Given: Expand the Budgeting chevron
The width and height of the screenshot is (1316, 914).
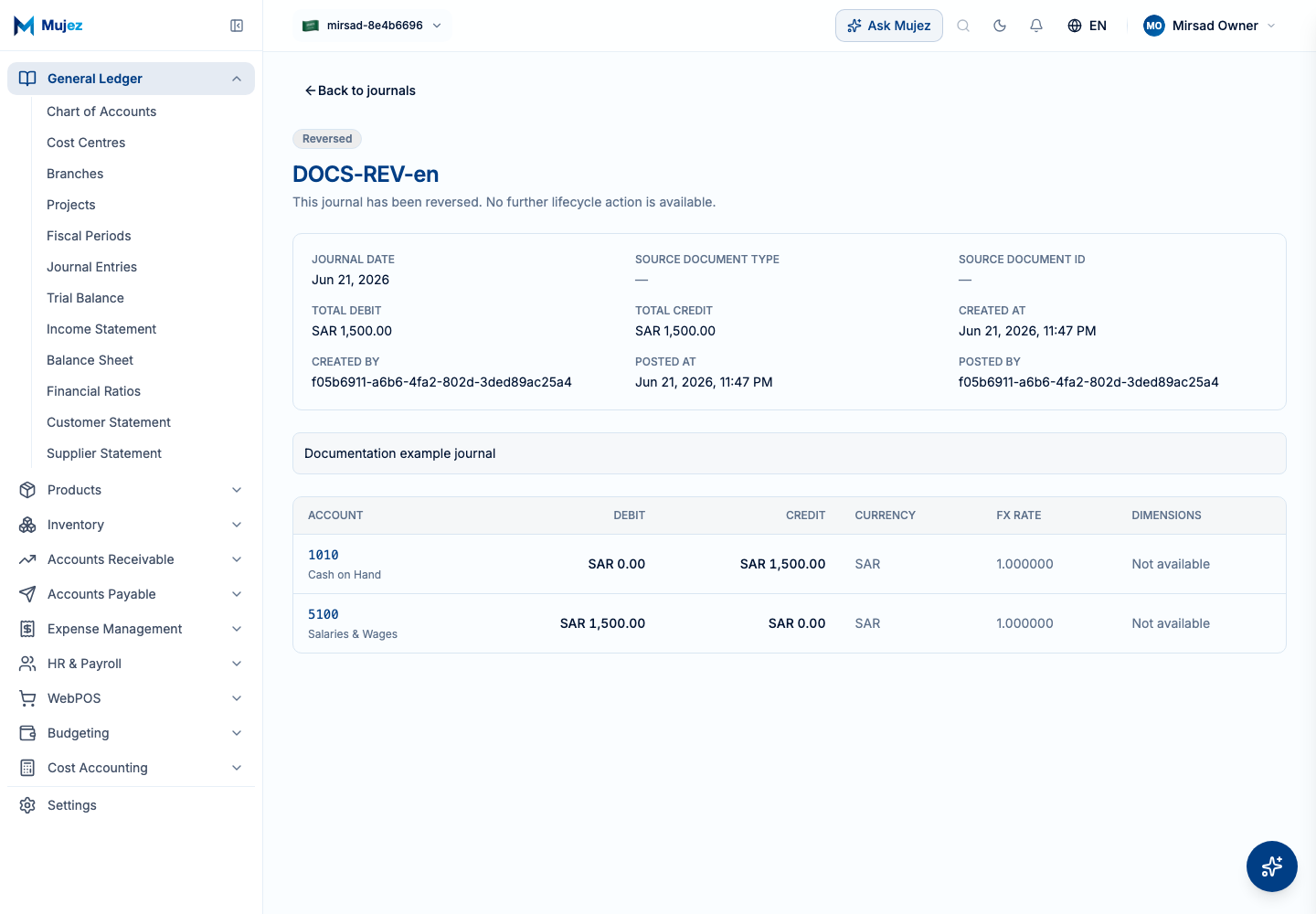Looking at the screenshot, I should [237, 733].
